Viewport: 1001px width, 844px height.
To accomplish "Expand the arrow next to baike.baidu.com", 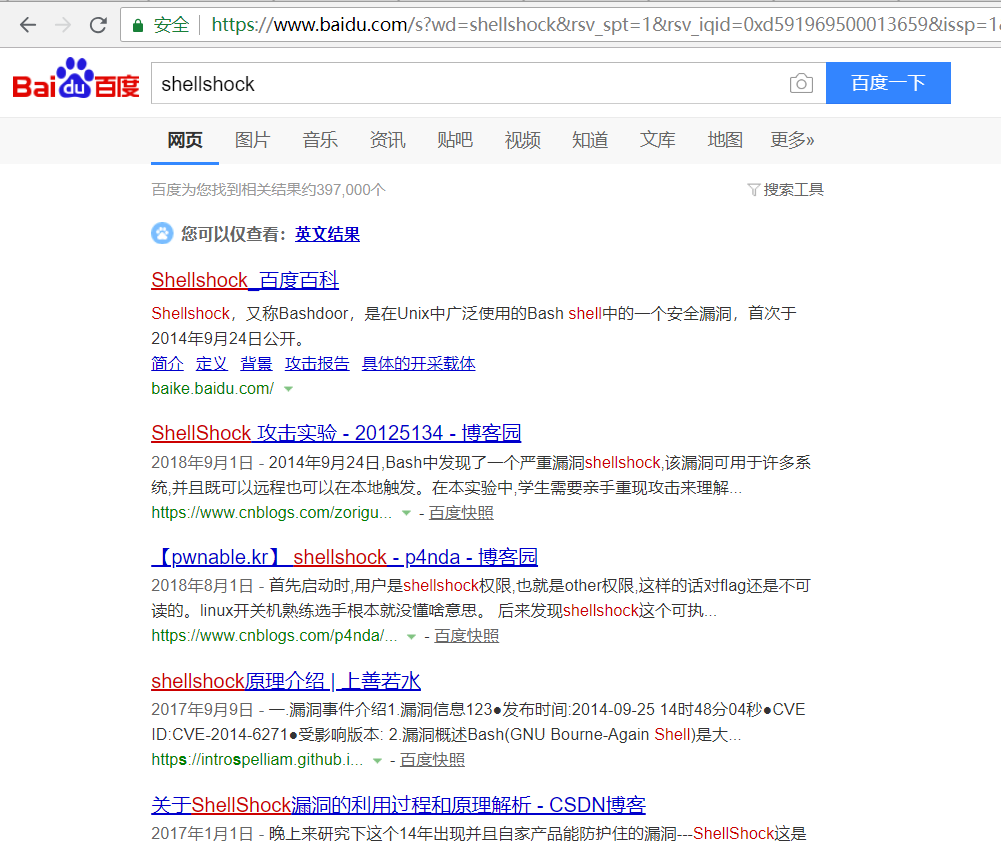I will point(289,389).
